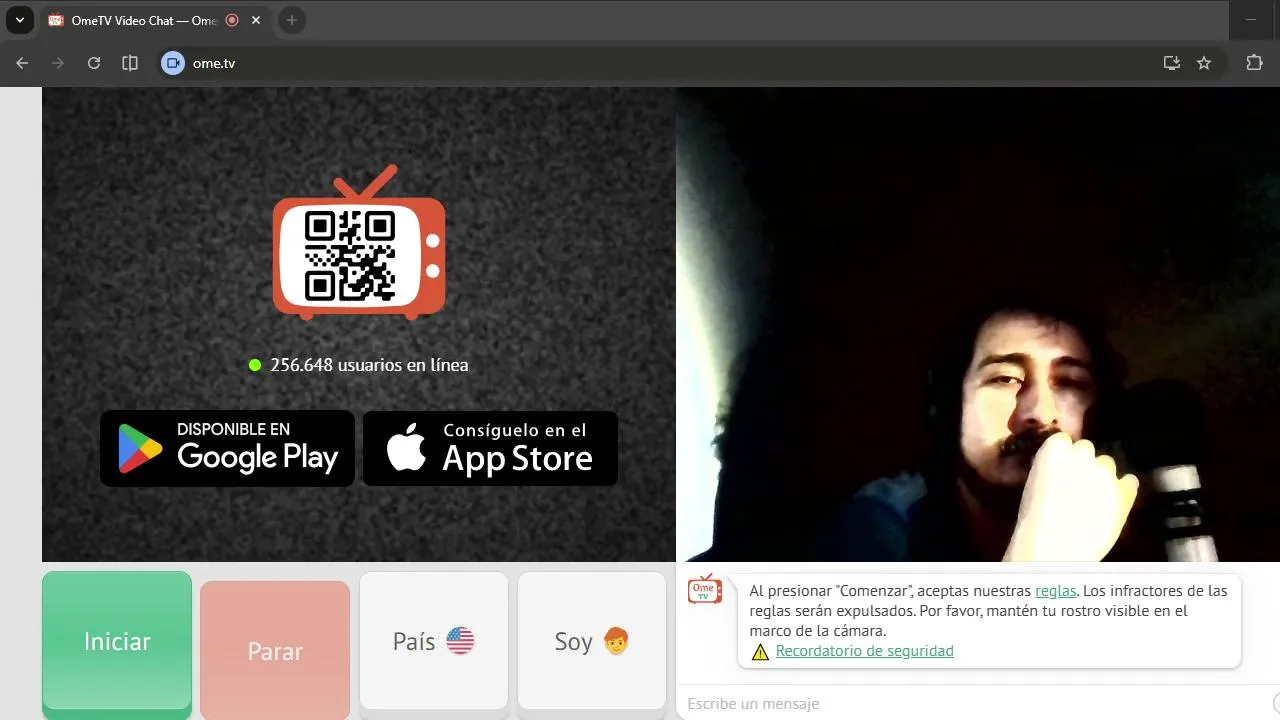Click the OmeTV QR code television logo
The height and width of the screenshot is (720, 1280).
(x=359, y=243)
